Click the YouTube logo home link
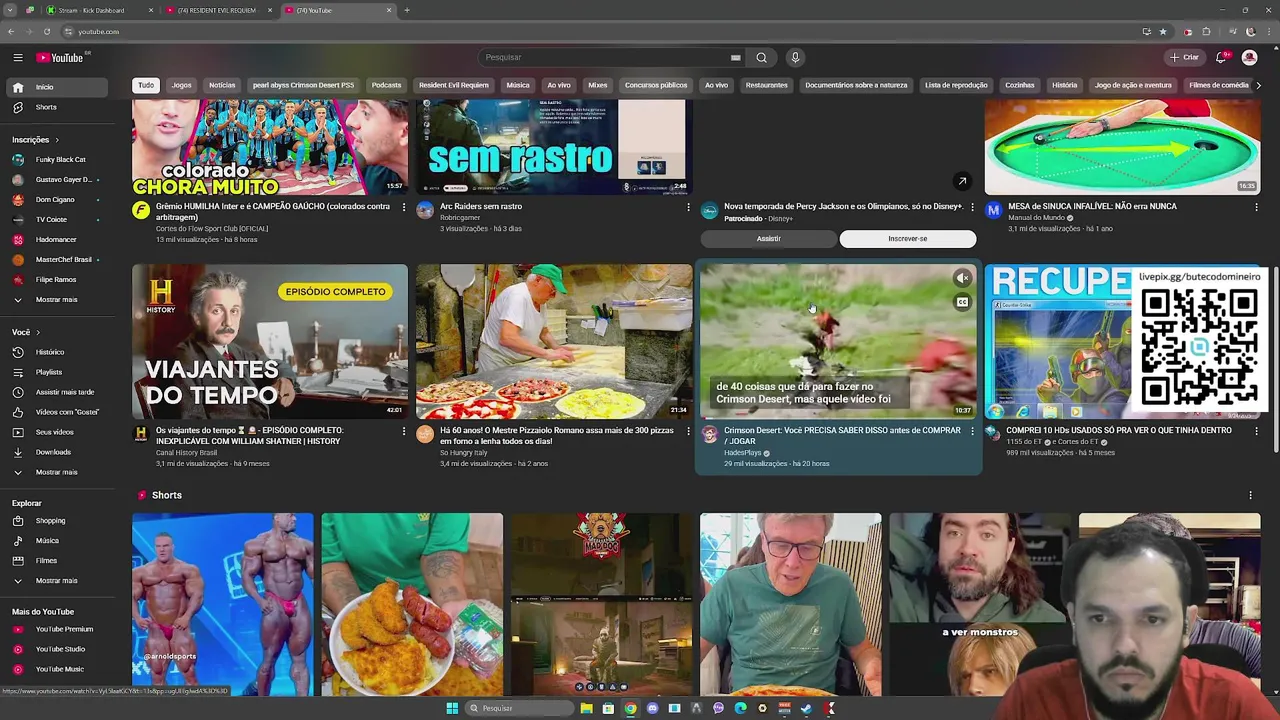 point(62,58)
